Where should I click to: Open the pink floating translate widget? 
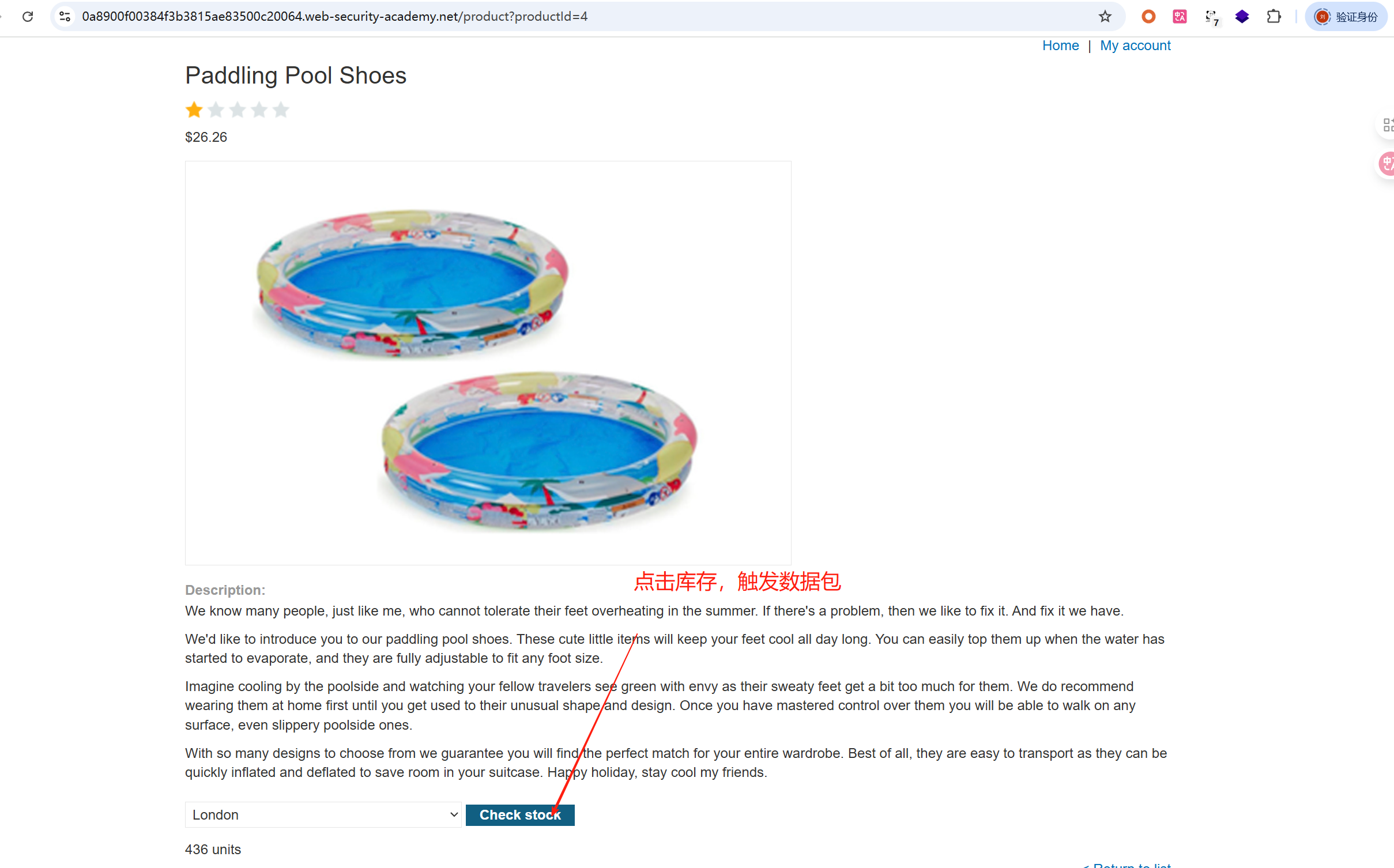[1387, 164]
